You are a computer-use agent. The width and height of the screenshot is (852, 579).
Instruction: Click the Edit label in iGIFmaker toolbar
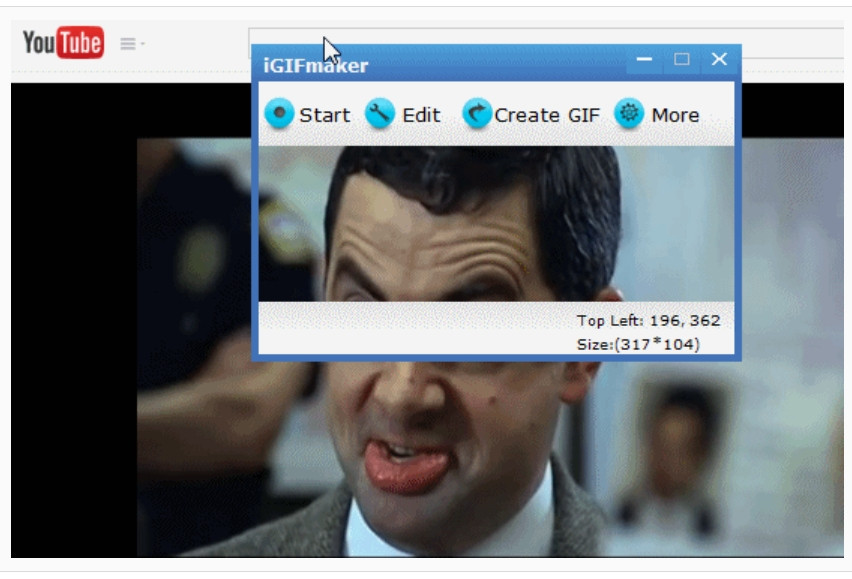click(x=421, y=115)
